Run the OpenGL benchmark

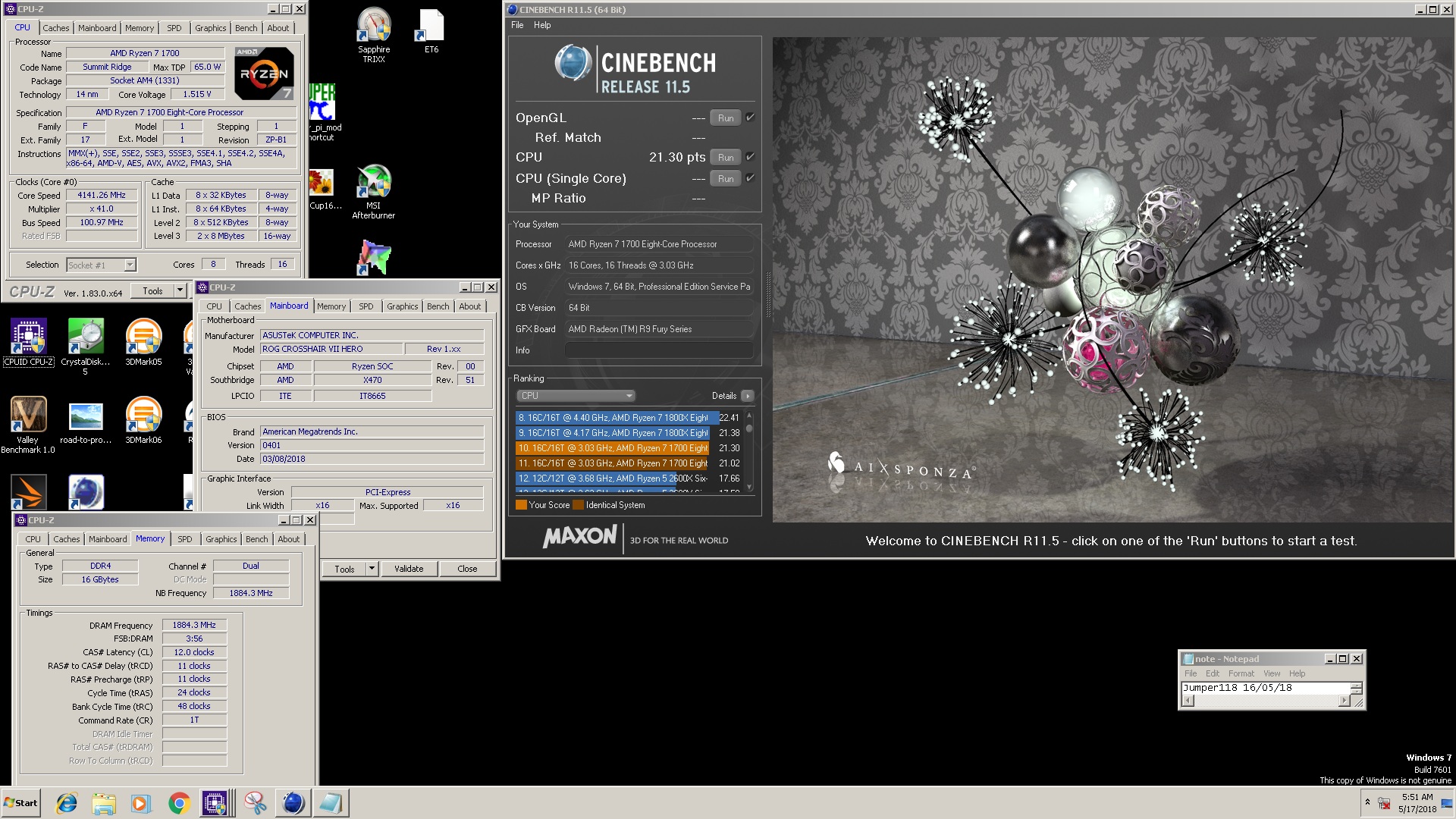(726, 118)
